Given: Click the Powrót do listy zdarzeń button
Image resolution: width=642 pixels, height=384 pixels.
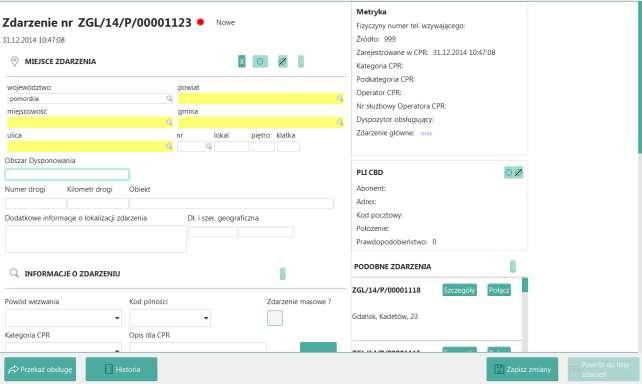Looking at the screenshot, I should tap(604, 369).
